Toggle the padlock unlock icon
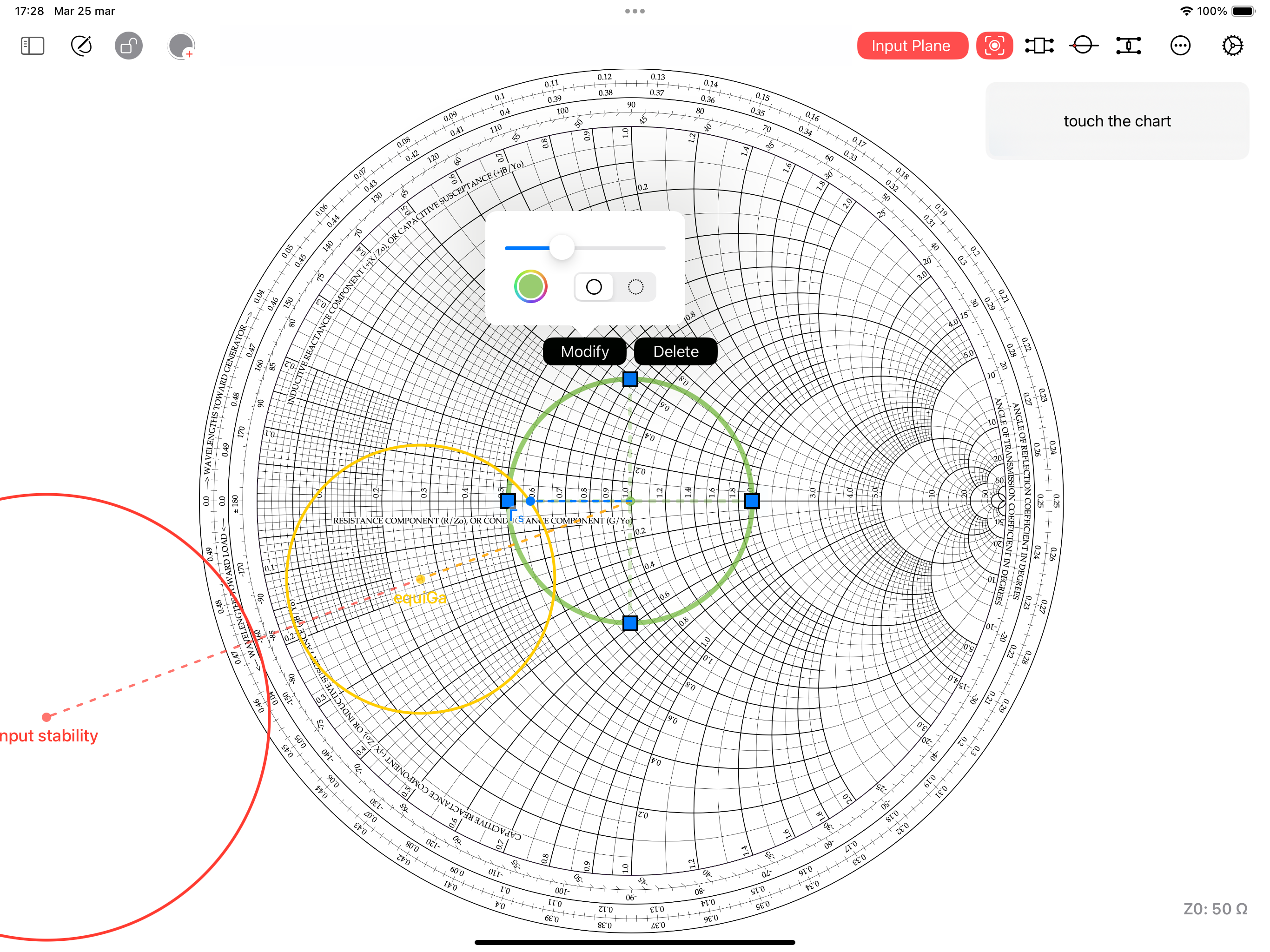The image size is (1270, 952). pyautogui.click(x=129, y=46)
